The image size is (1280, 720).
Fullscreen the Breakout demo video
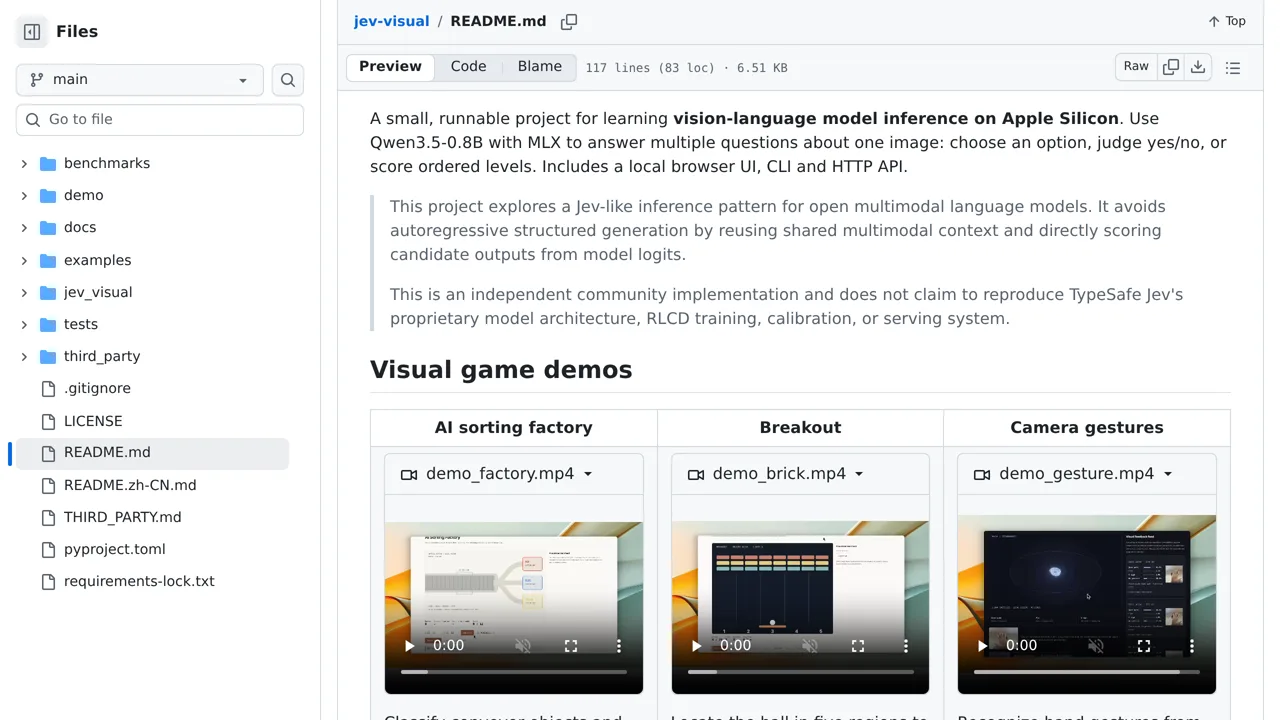pos(858,646)
